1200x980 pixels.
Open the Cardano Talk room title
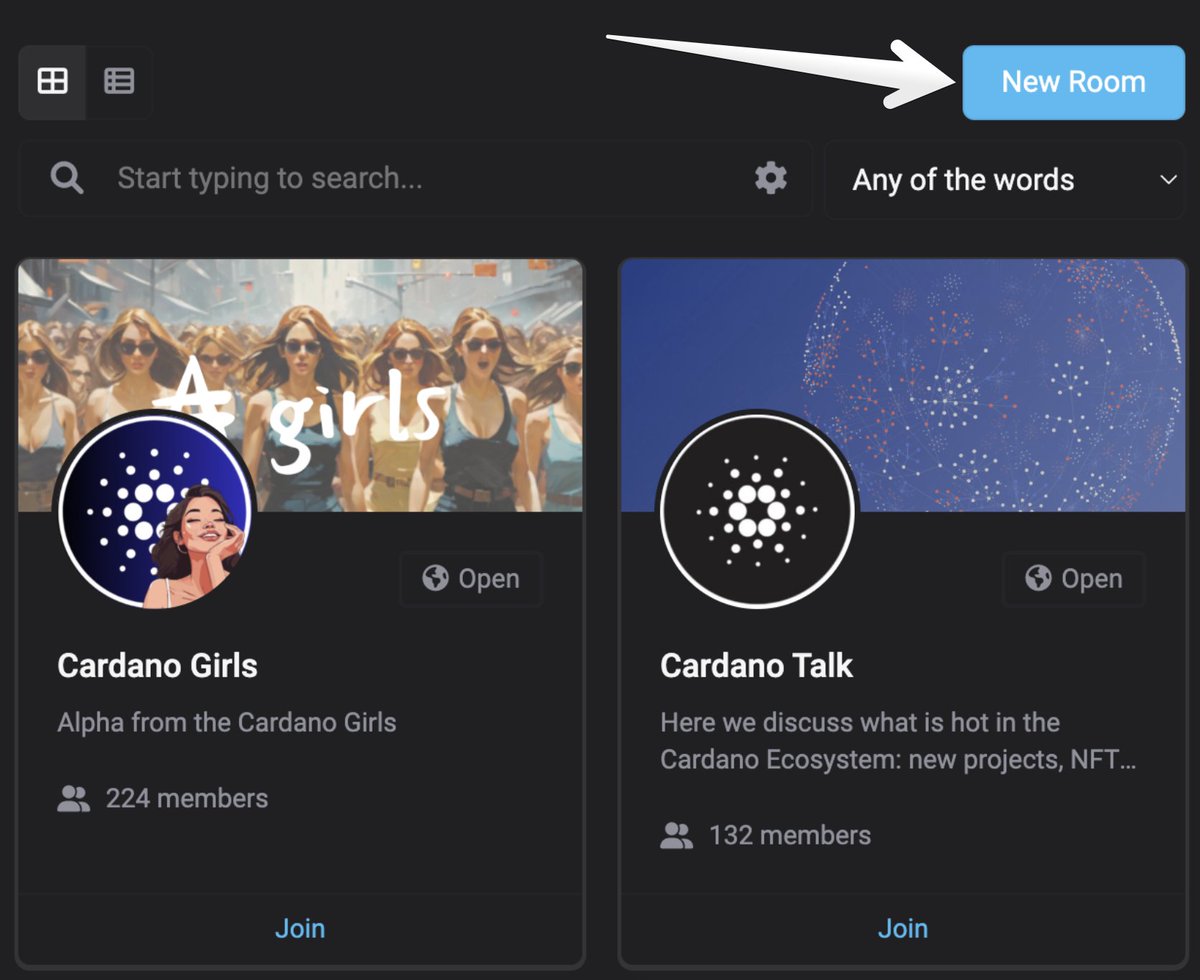[x=757, y=666]
